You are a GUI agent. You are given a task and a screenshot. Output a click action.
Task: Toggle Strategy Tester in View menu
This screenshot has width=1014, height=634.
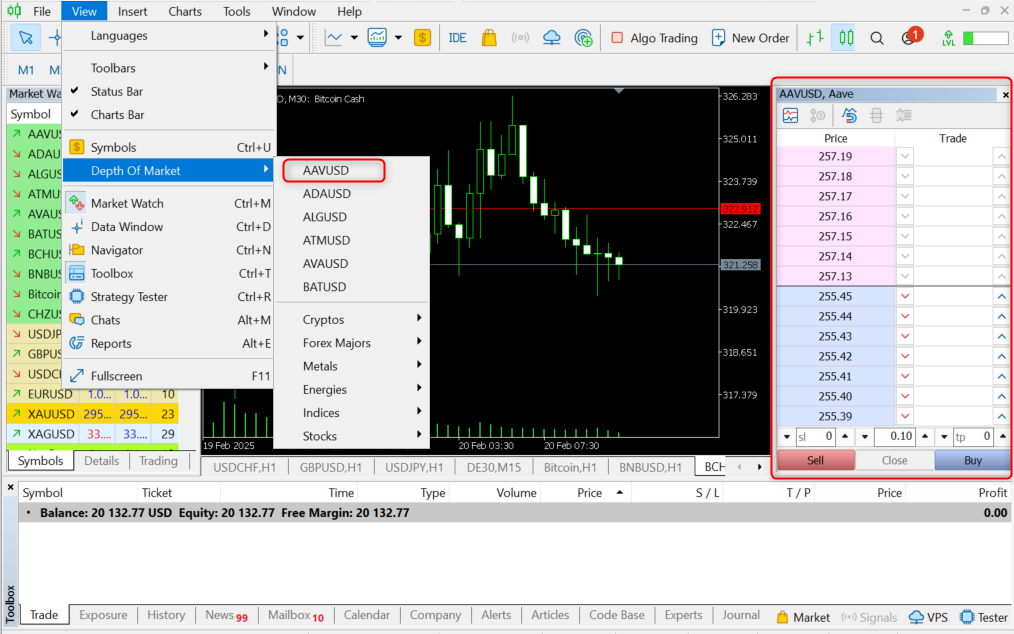169,296
